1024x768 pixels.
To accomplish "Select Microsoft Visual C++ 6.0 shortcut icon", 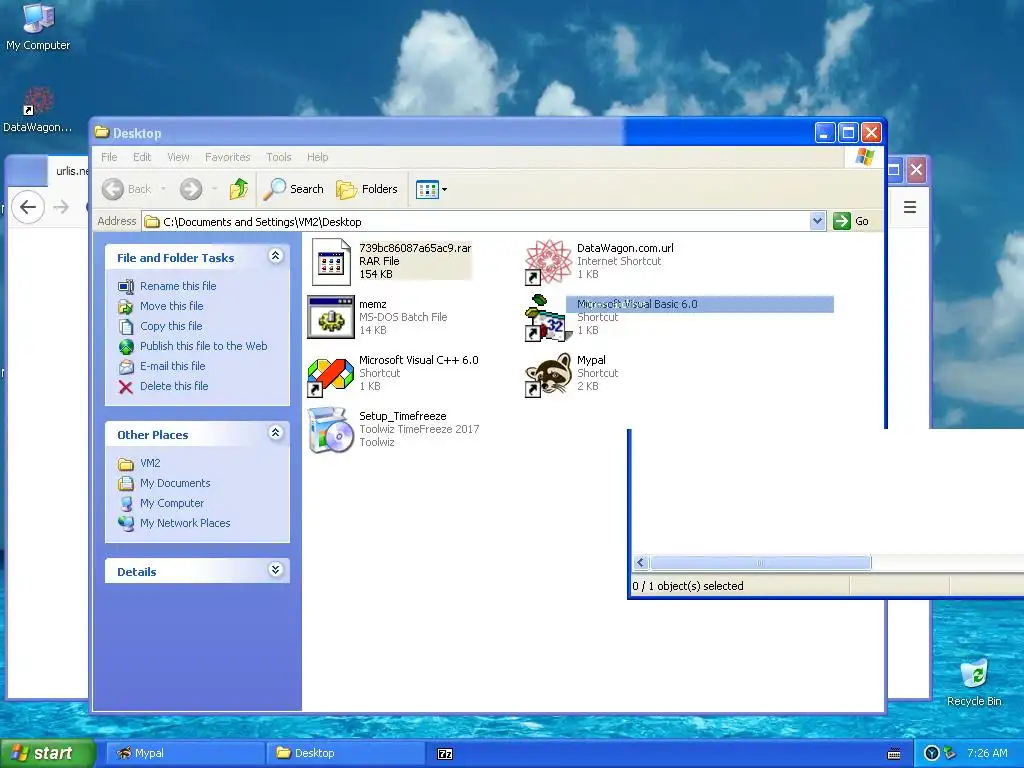I will click(x=330, y=377).
